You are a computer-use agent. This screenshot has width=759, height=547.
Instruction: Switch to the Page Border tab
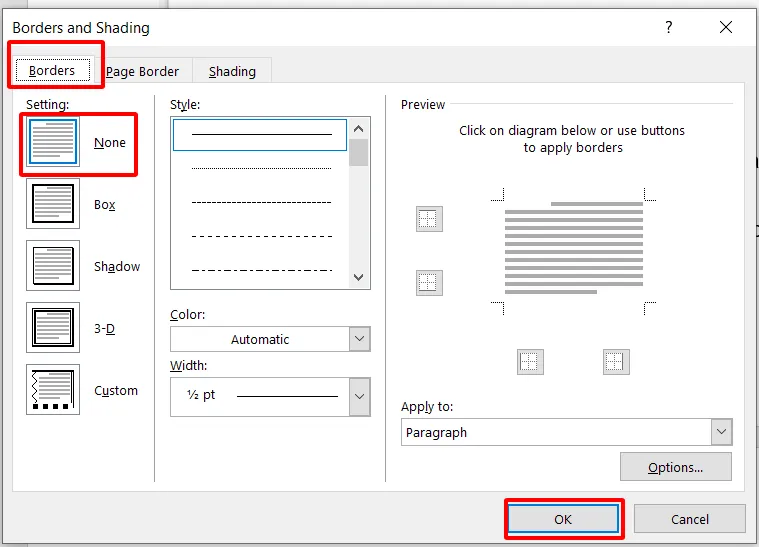coord(142,71)
